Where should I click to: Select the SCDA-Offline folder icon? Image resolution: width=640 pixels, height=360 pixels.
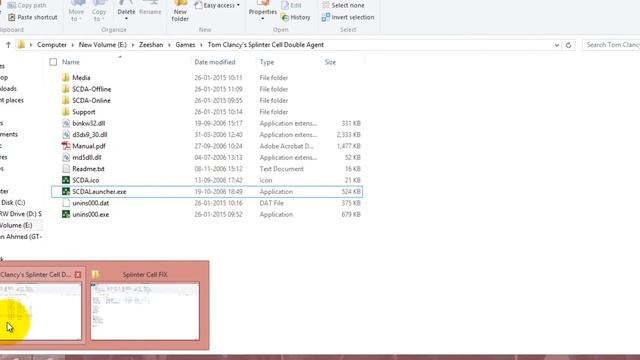(x=66, y=89)
